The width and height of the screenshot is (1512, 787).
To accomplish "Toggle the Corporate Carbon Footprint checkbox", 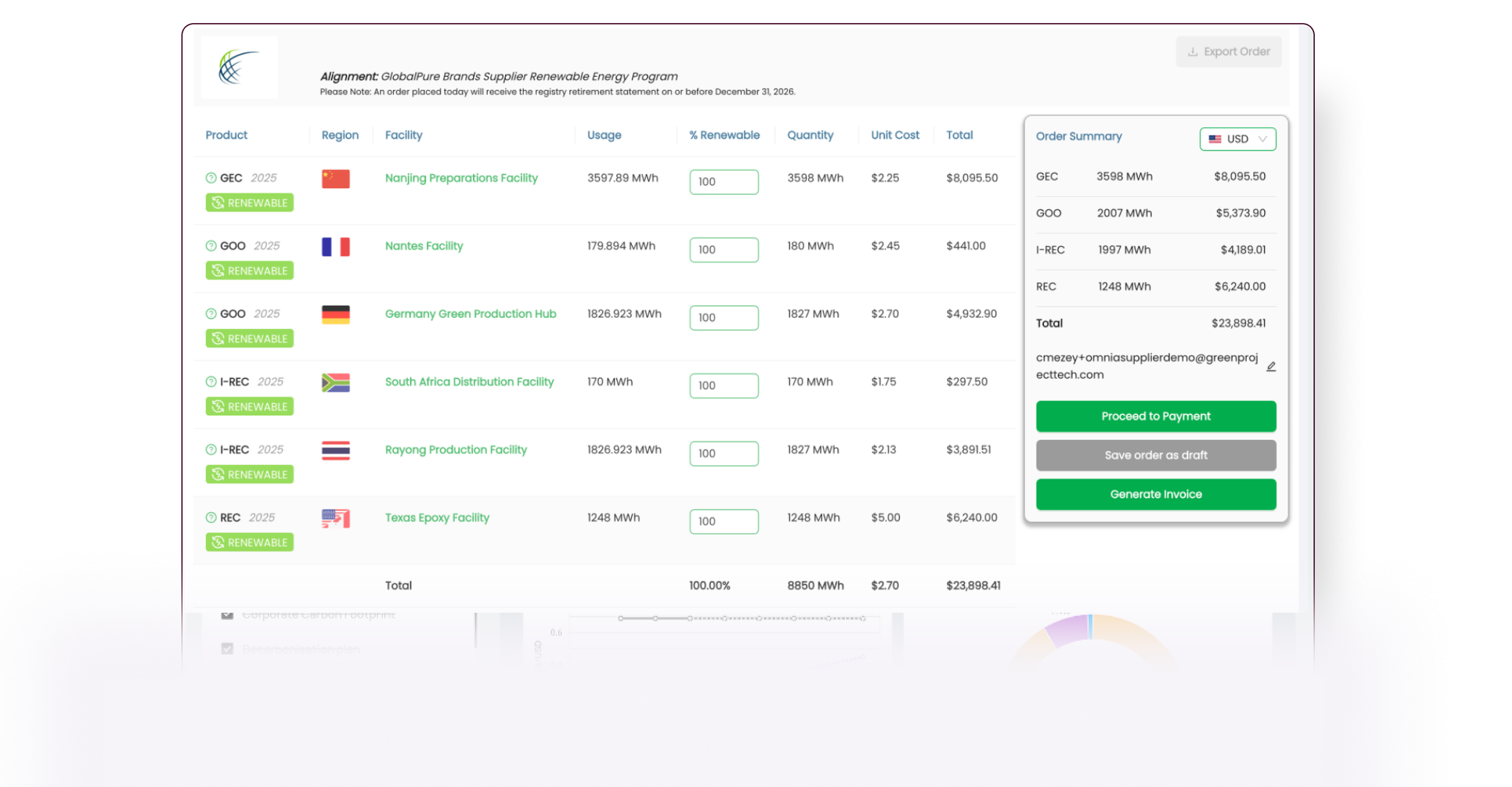I will click(227, 614).
